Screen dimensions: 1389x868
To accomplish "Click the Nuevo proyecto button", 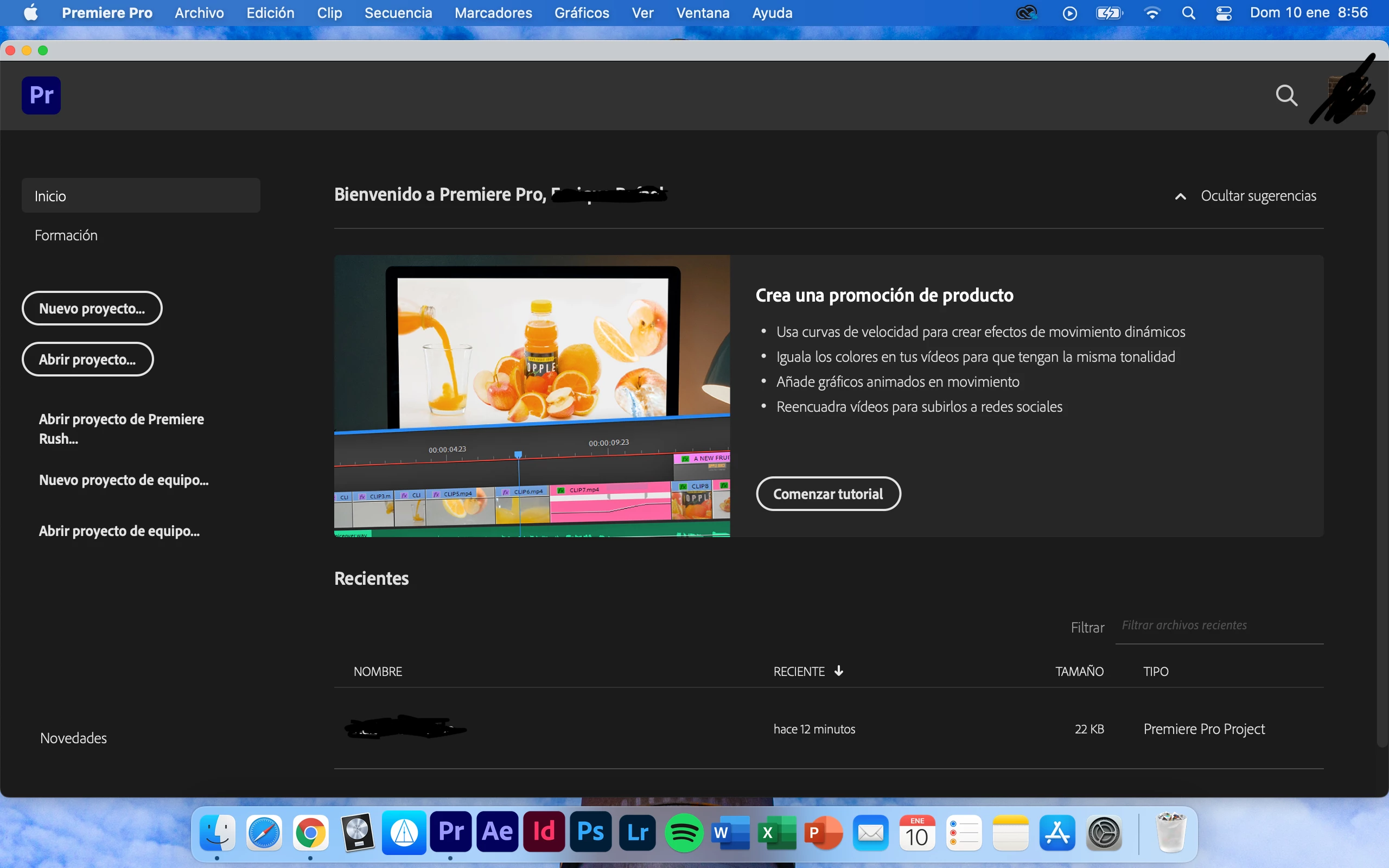I will 92,308.
